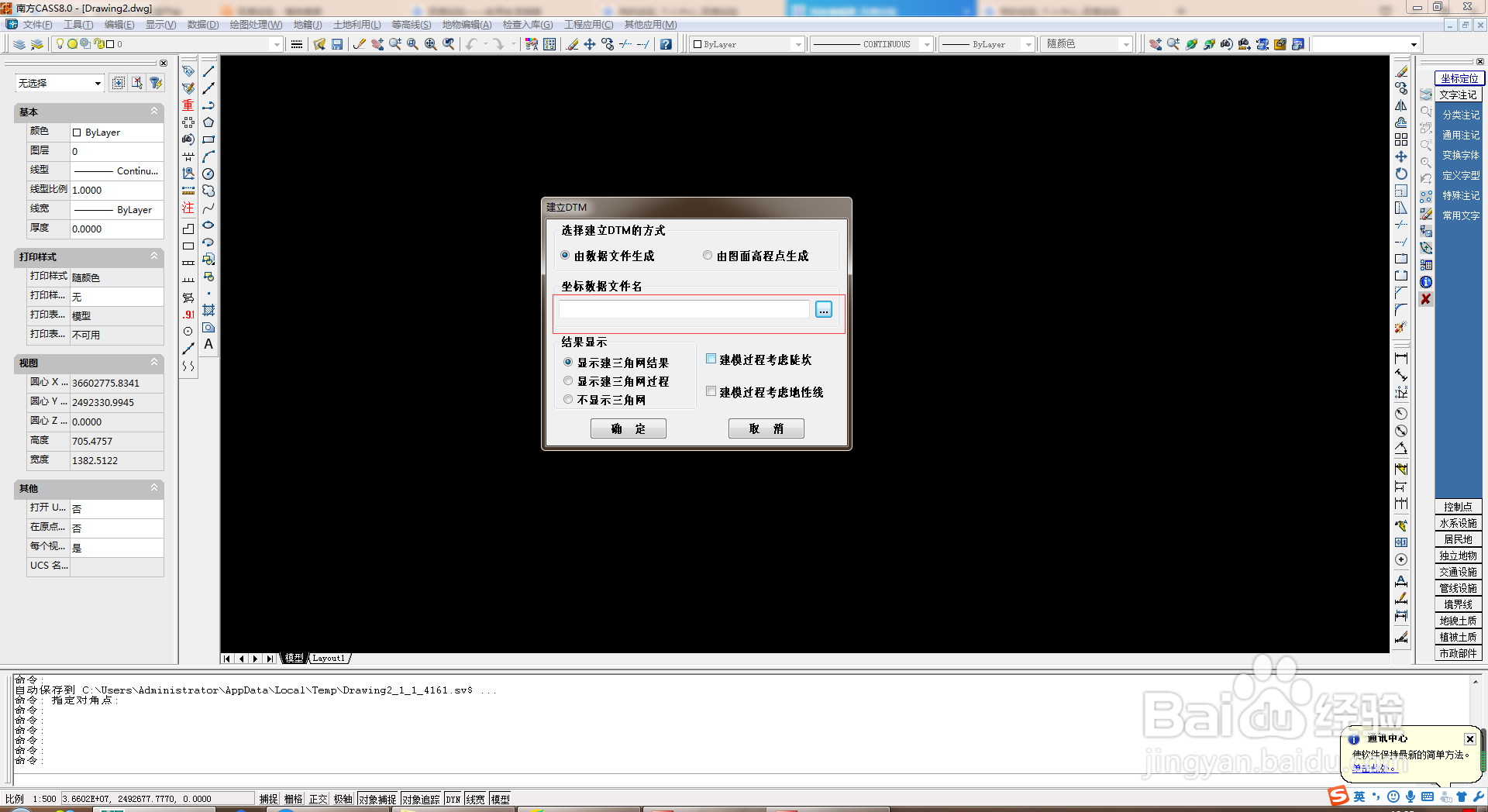Select the Revision cloud tool
1488x812 pixels.
[x=208, y=191]
